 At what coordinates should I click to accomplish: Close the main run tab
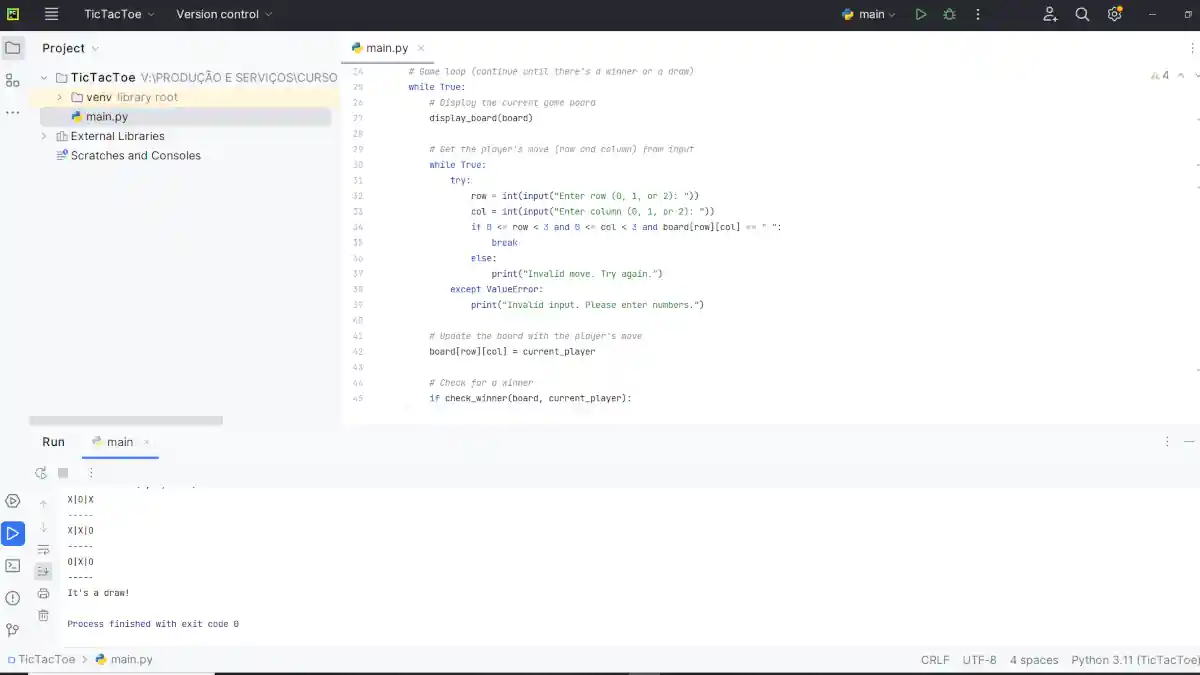[x=147, y=442]
